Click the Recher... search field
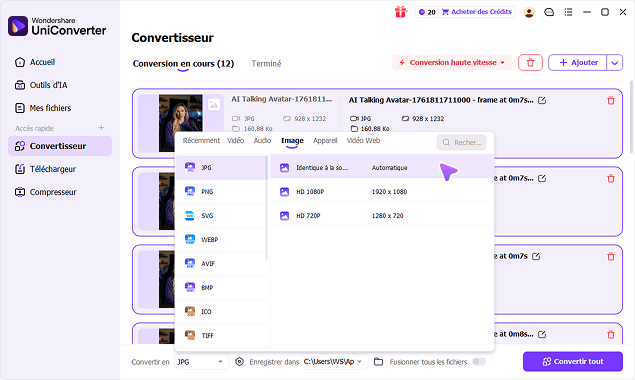The width and height of the screenshot is (635, 380). coord(461,142)
